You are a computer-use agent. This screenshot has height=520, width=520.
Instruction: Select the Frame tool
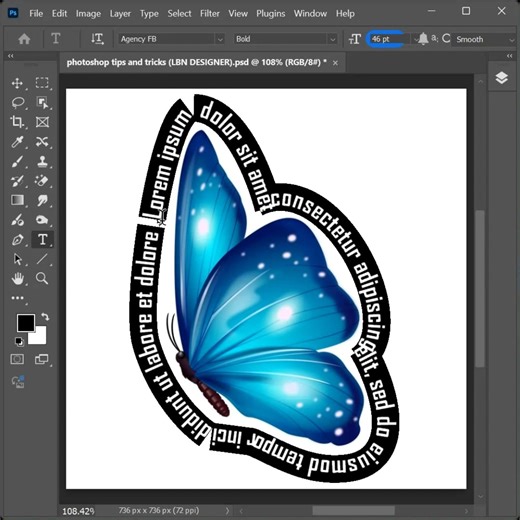42,122
